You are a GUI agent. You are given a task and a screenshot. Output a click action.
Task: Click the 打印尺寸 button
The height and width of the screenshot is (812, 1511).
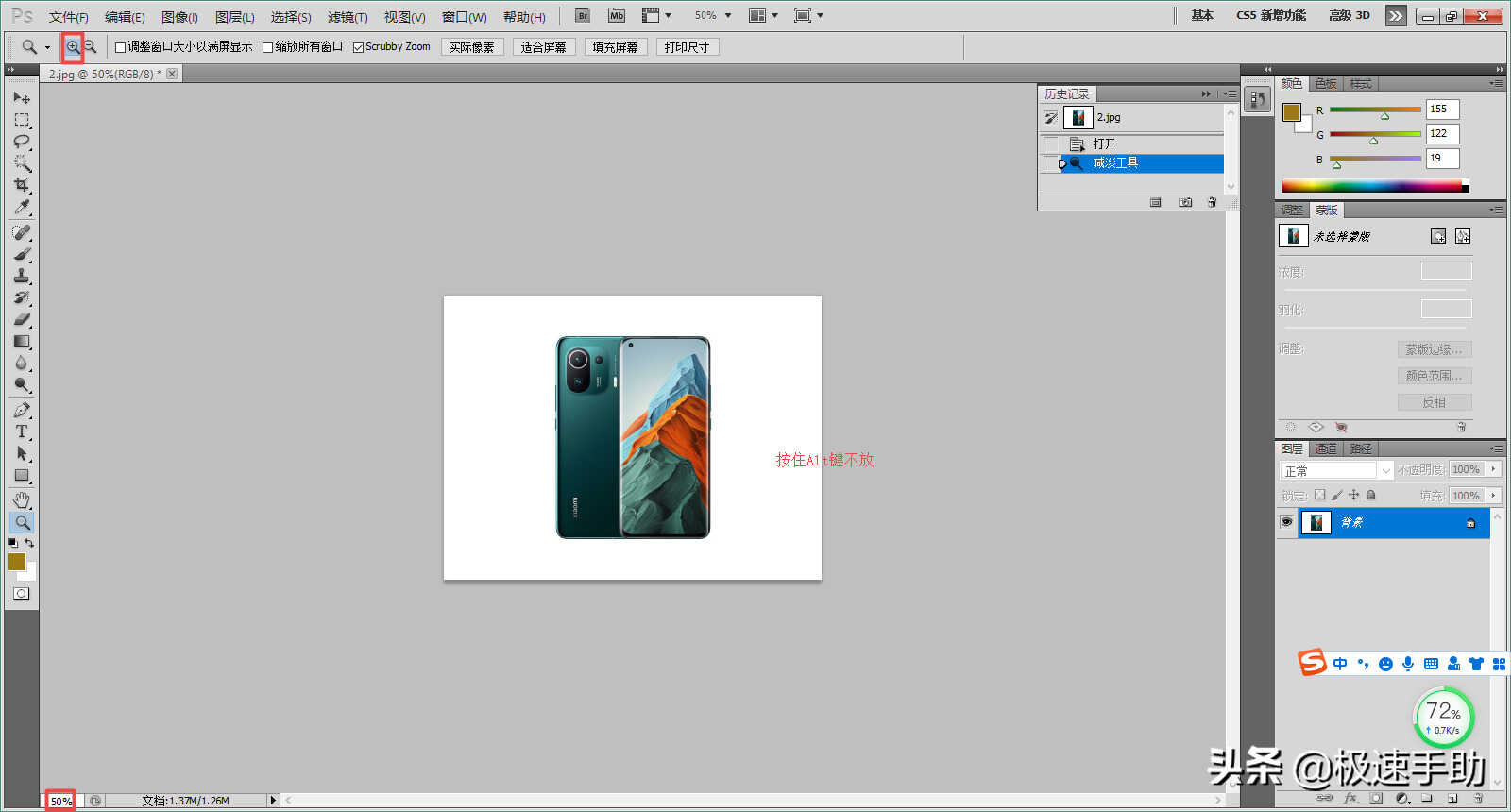coord(688,47)
